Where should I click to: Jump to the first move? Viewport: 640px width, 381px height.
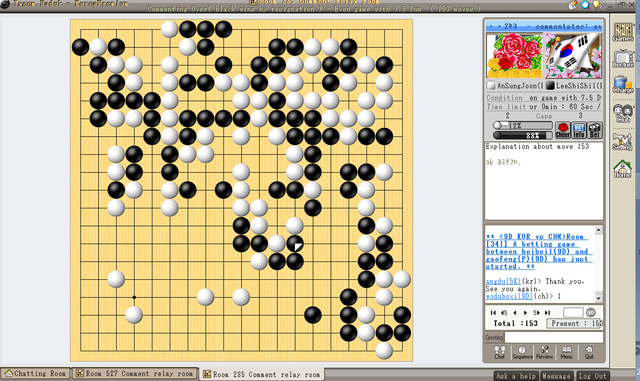tap(493, 313)
